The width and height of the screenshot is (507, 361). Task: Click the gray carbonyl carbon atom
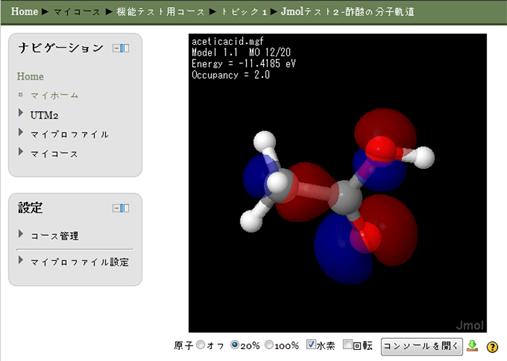(345, 199)
